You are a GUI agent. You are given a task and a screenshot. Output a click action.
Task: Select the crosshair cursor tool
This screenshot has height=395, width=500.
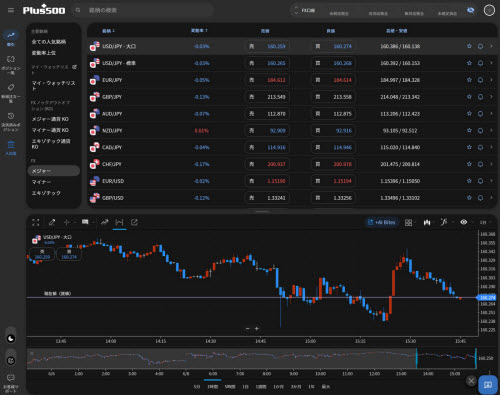click(67, 222)
